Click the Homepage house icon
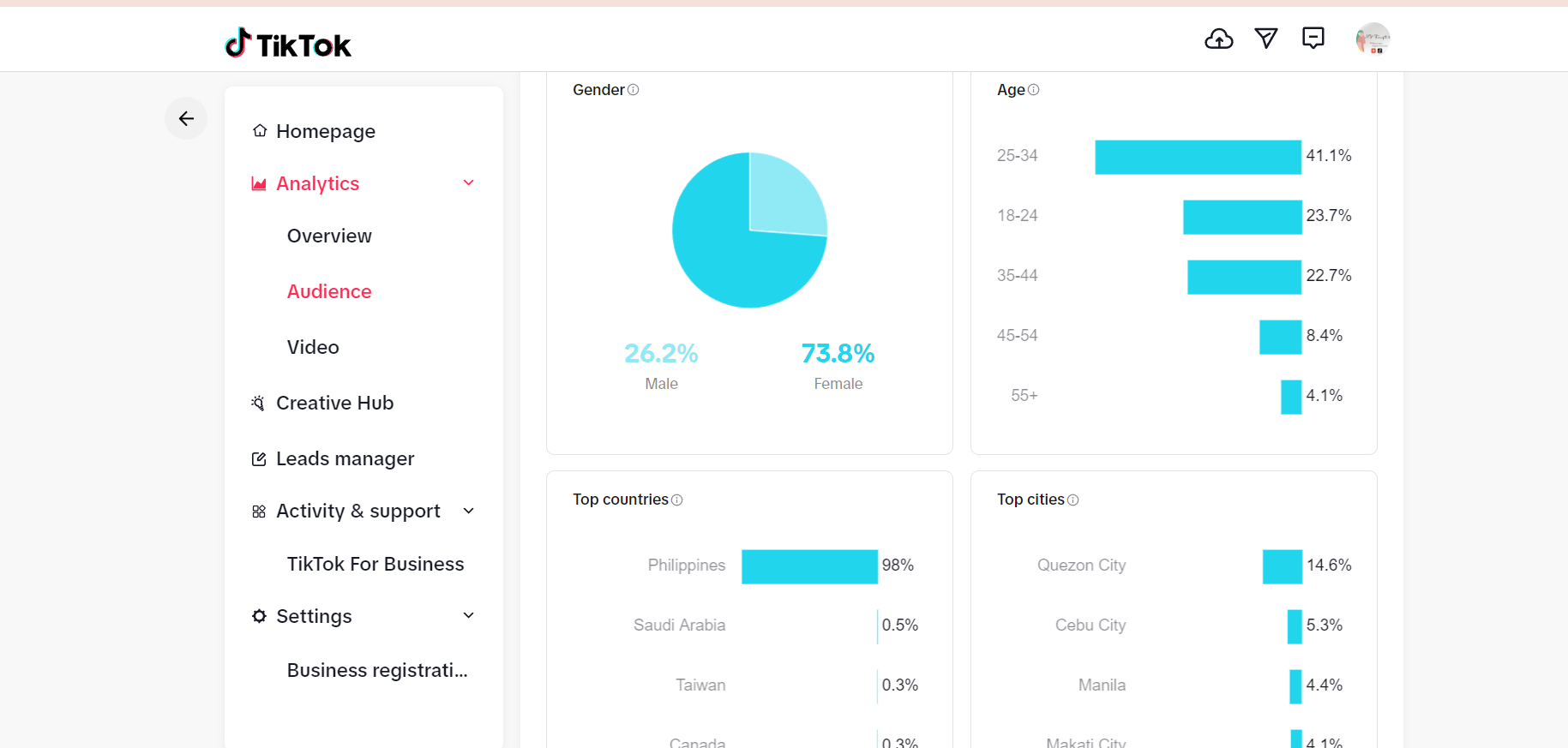 point(260,131)
